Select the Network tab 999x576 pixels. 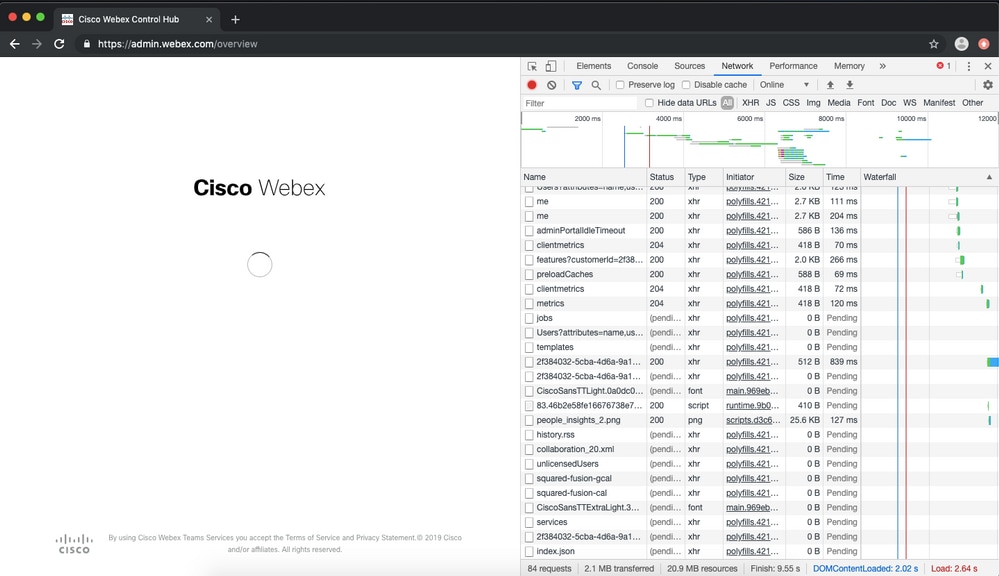pos(737,66)
